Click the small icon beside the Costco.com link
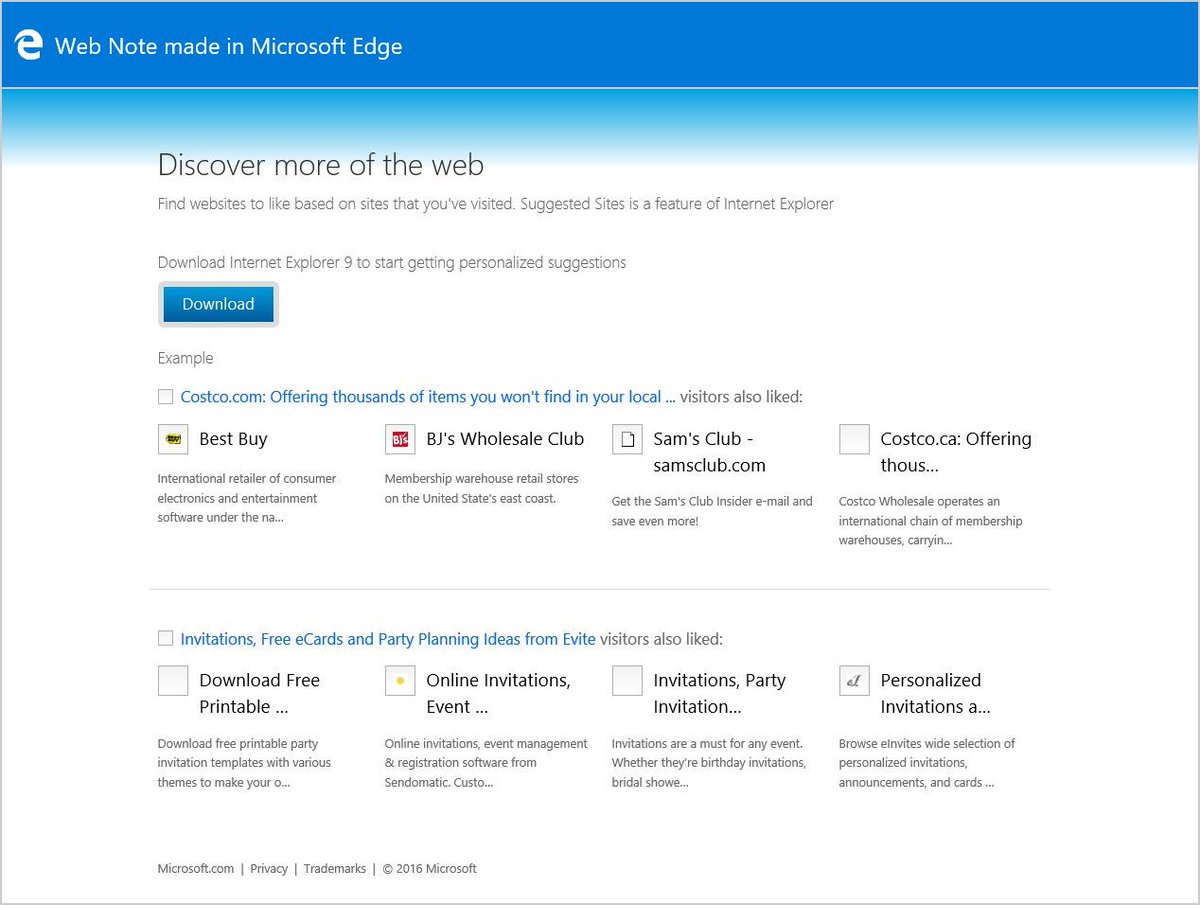 click(165, 397)
